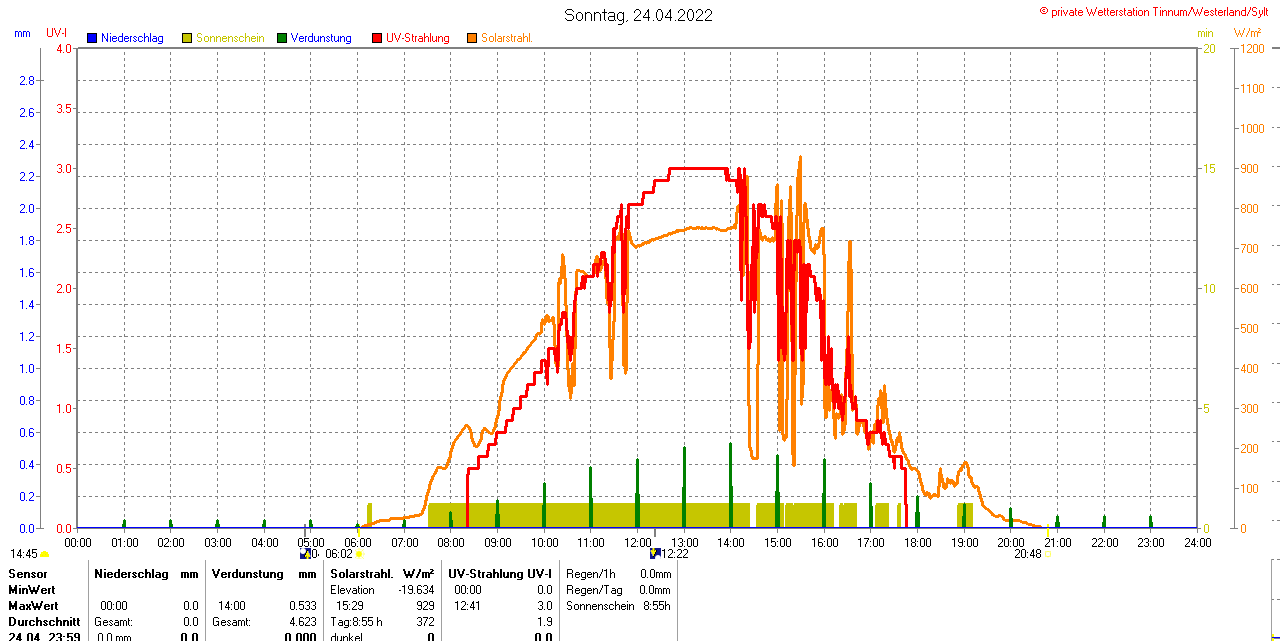Click the red UV-Strahlung legend square

pyautogui.click(x=377, y=38)
